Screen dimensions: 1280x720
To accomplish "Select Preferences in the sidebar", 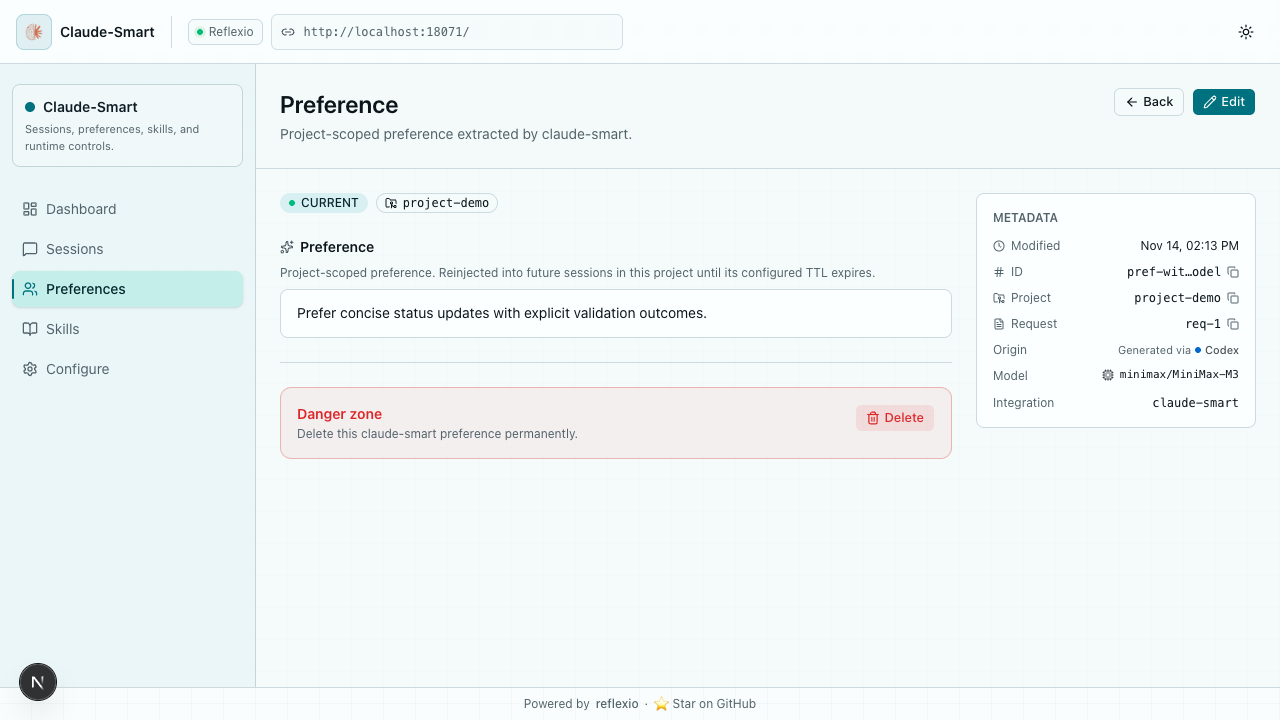I will [128, 289].
